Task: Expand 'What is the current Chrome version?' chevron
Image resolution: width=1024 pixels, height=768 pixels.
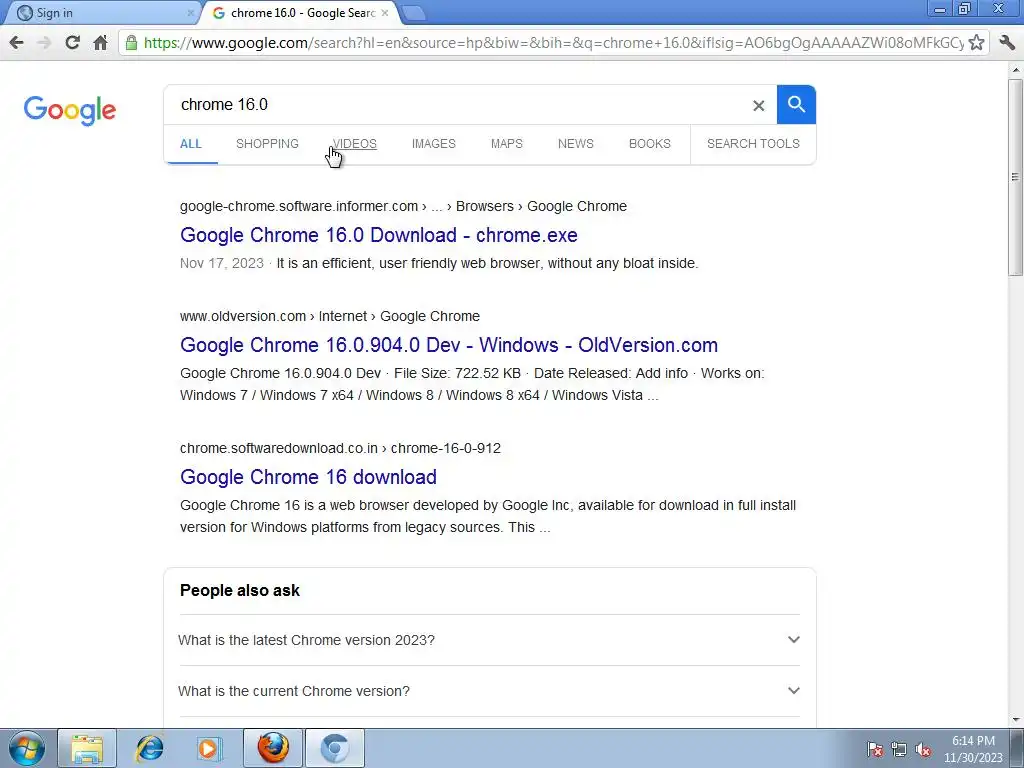Action: click(x=793, y=690)
